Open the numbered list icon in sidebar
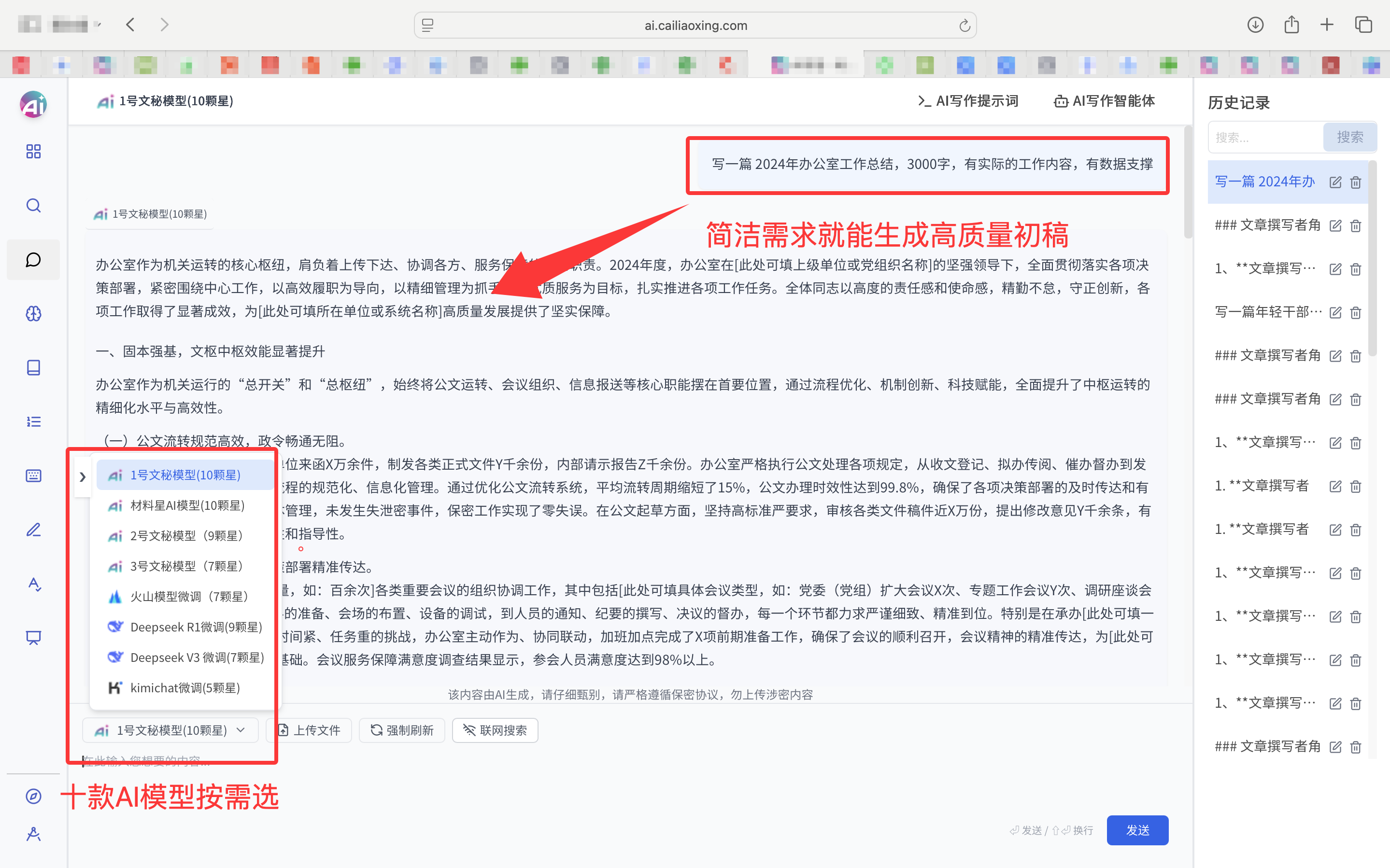1390x868 pixels. coord(33,421)
